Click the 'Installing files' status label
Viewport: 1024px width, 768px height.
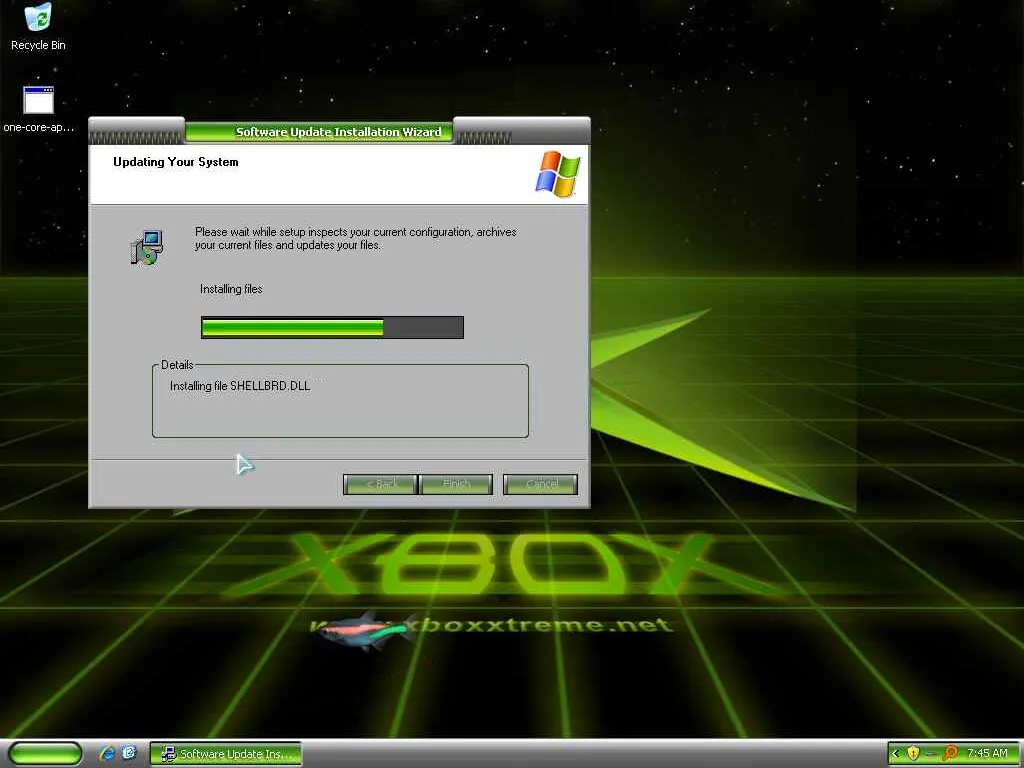[231, 289]
